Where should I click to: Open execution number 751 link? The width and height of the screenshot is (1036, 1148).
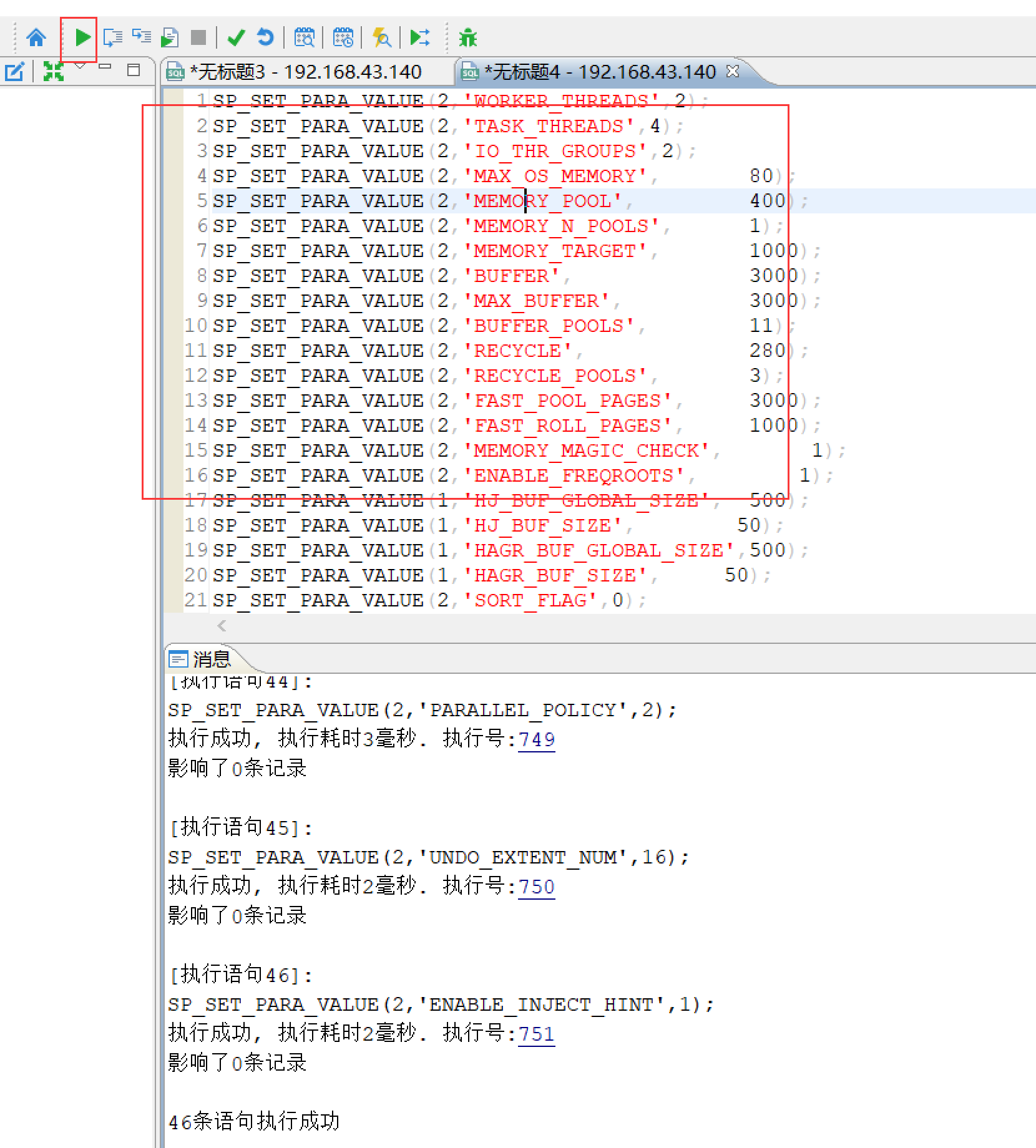click(x=537, y=1034)
